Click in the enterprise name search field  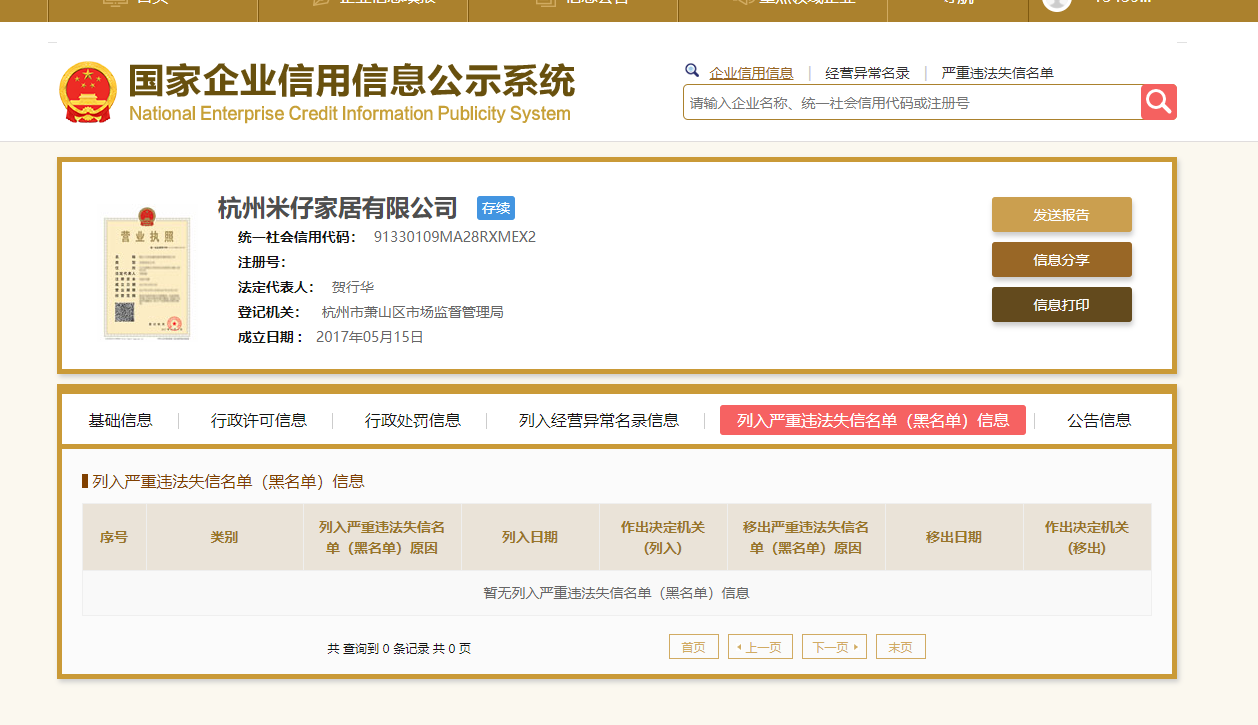[x=912, y=102]
